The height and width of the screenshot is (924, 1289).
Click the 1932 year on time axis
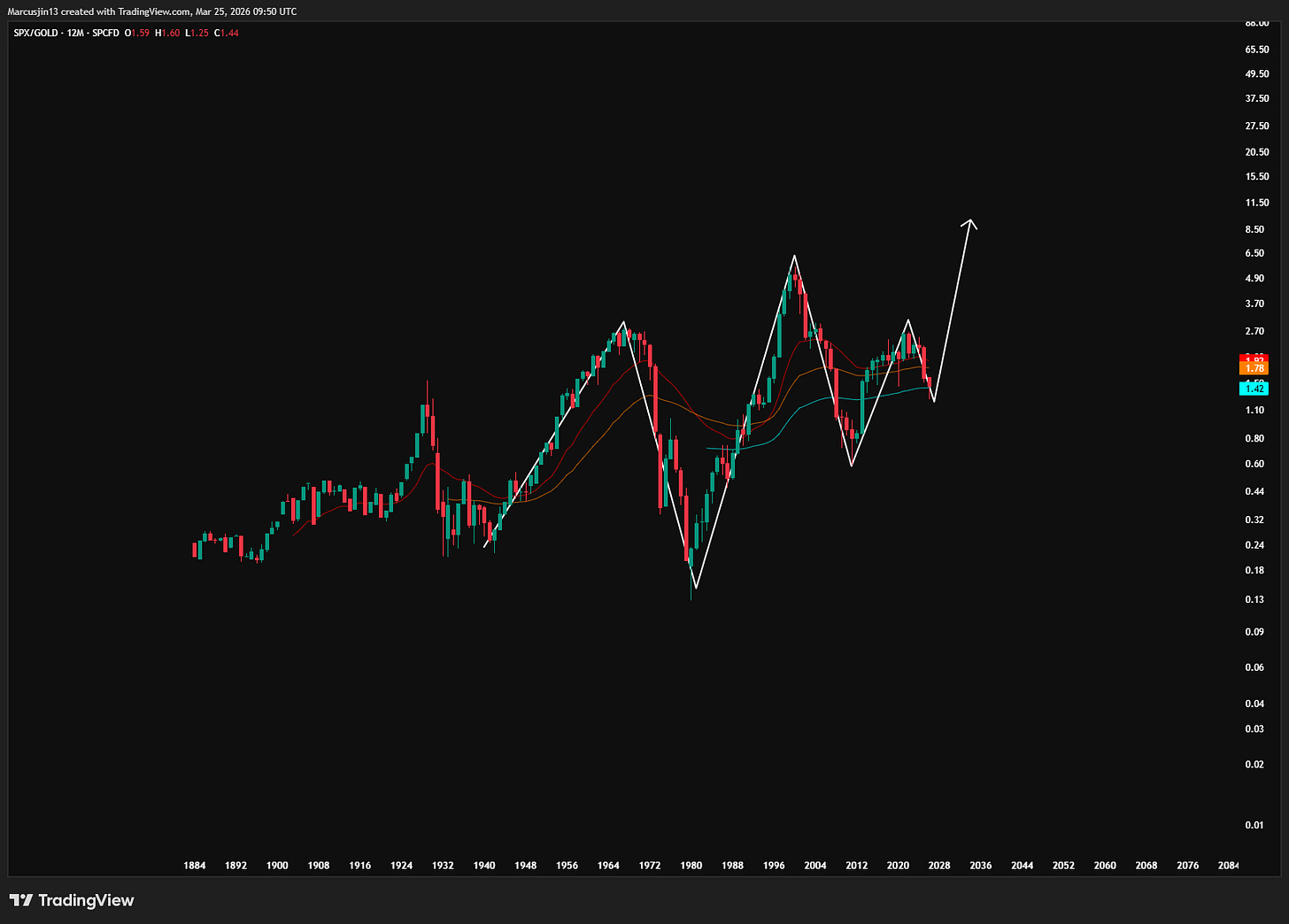[443, 866]
